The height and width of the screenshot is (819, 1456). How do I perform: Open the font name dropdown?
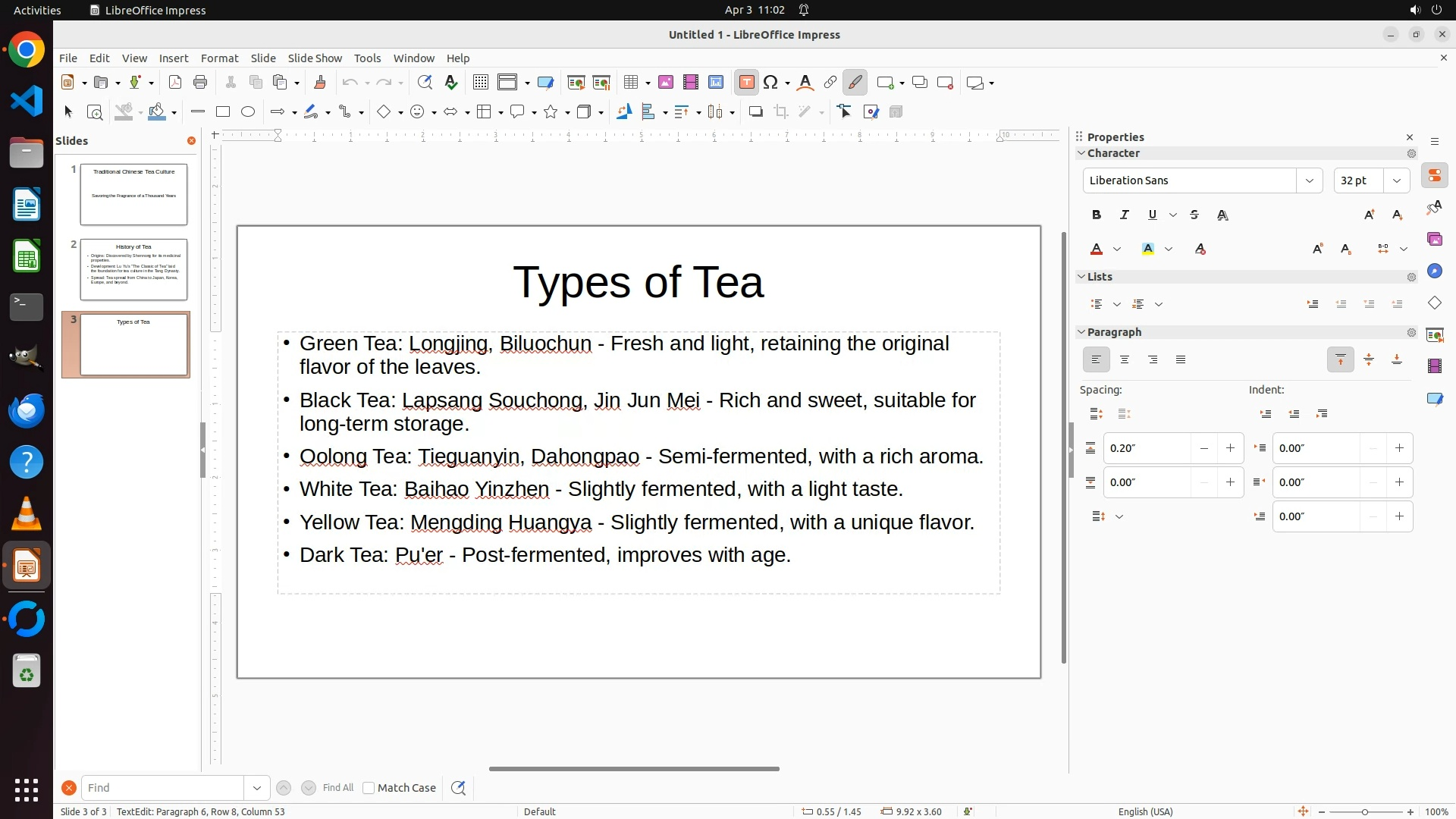(1309, 180)
